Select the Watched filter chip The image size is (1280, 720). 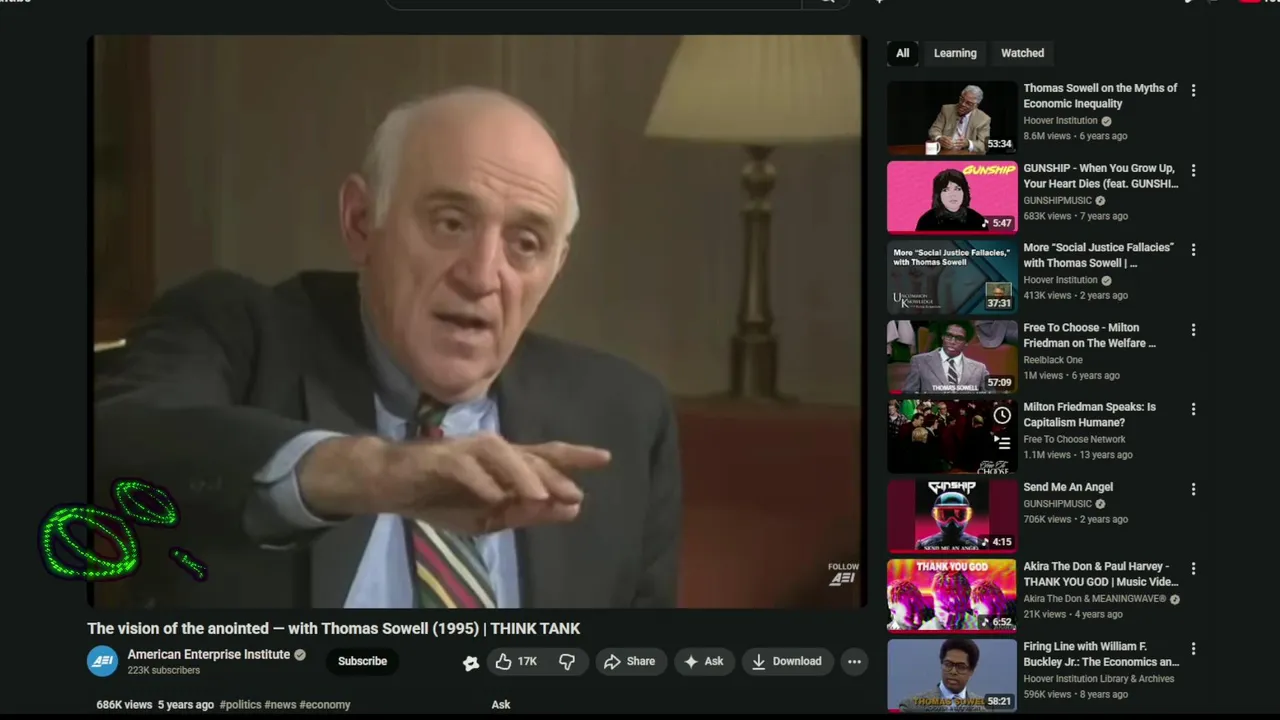click(x=1022, y=53)
